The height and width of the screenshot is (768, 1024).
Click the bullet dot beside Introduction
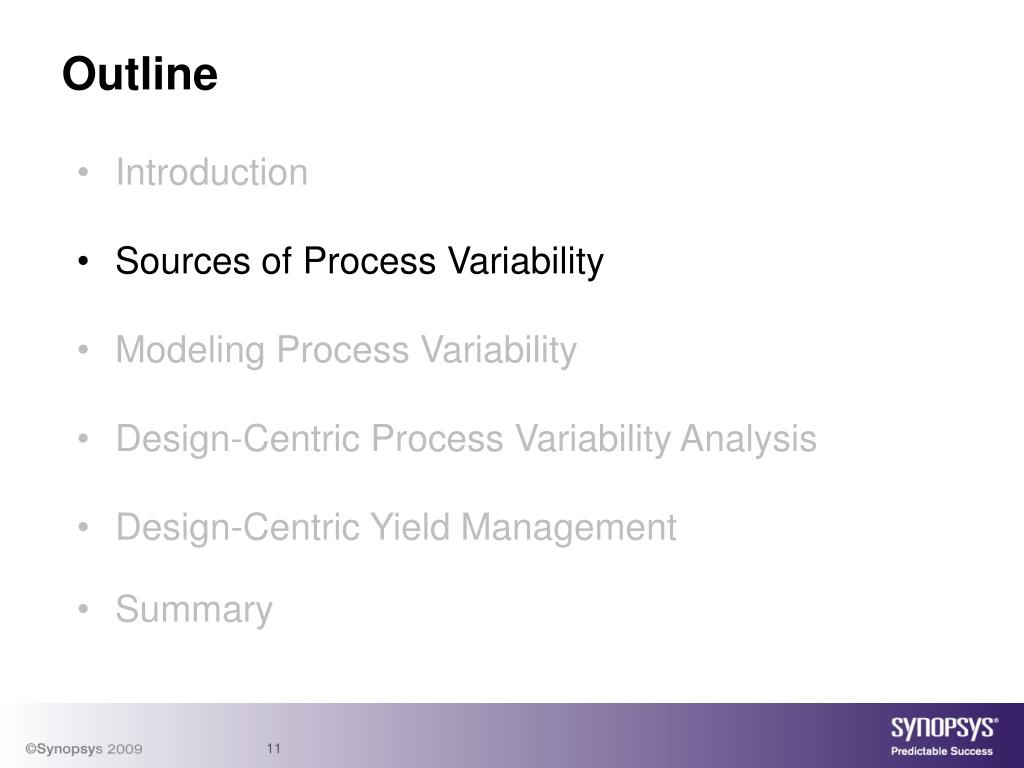pos(82,173)
